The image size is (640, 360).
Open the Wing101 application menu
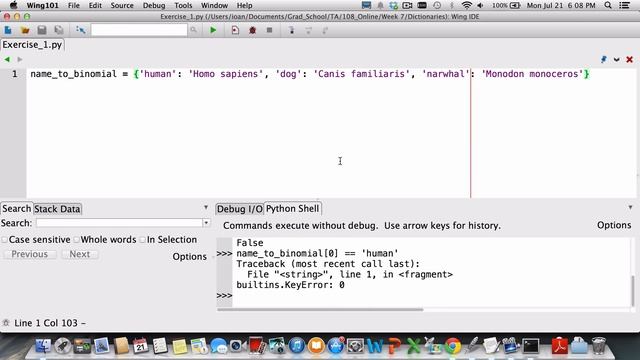point(42,5)
